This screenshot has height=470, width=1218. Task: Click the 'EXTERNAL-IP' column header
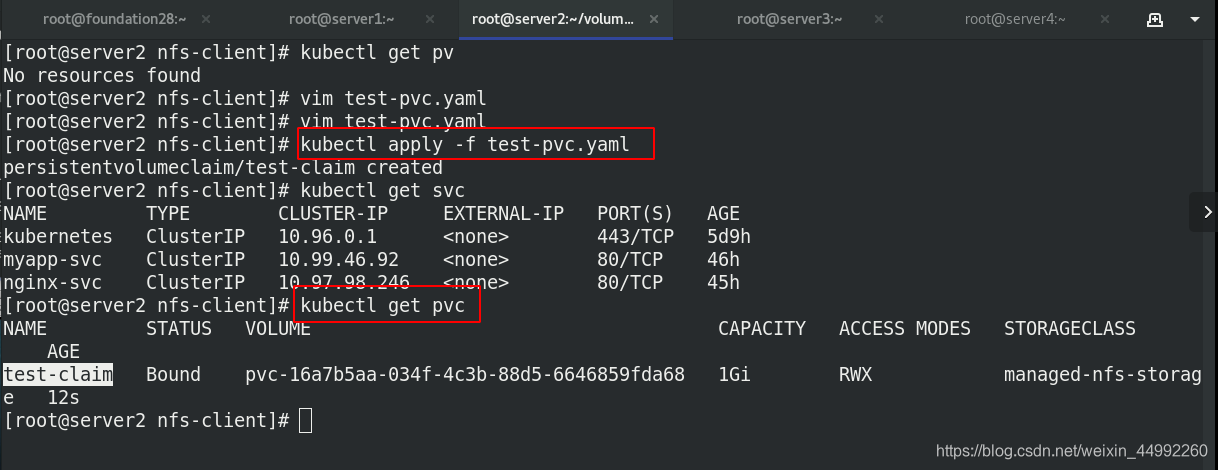503,214
